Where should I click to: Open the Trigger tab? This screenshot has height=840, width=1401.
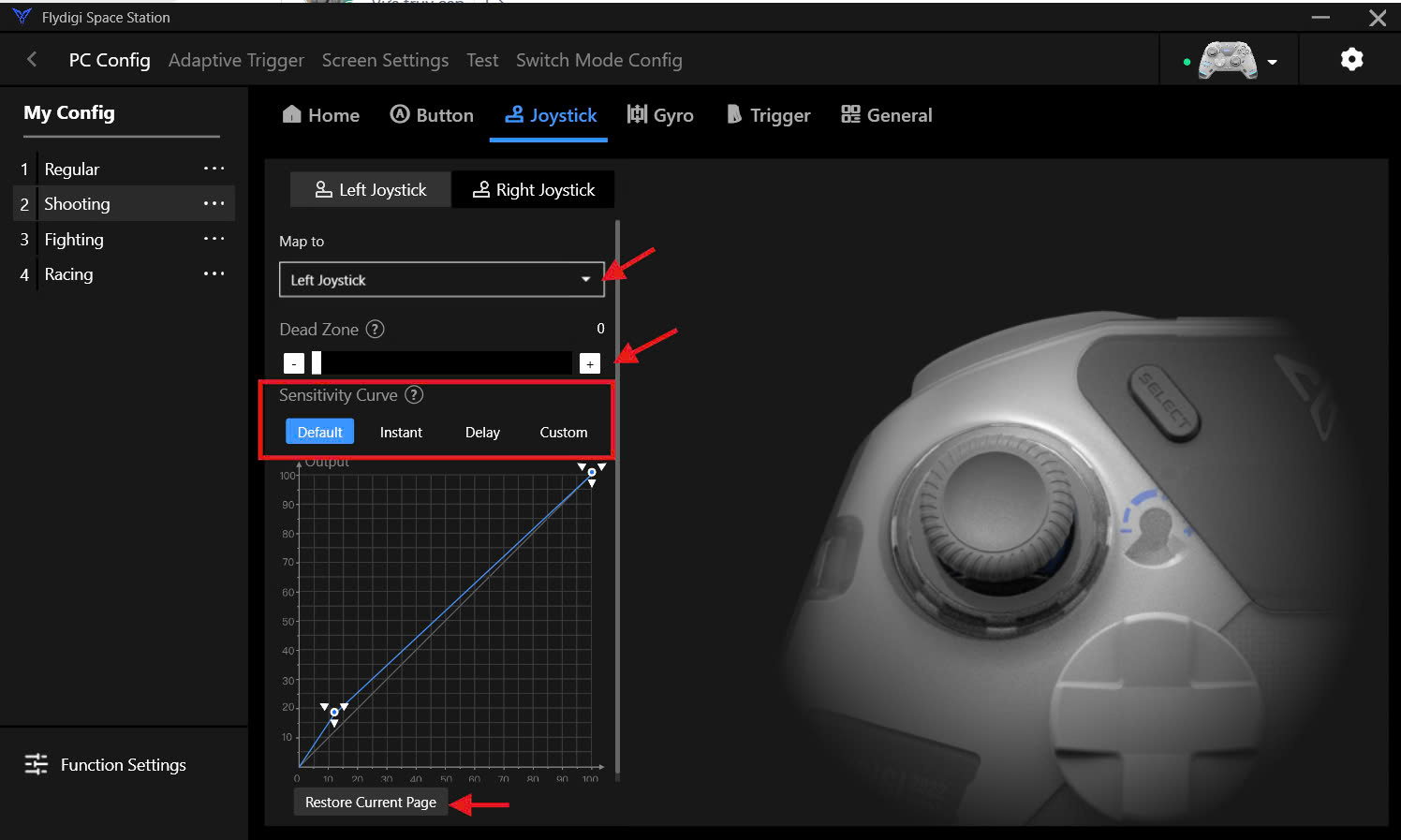click(768, 115)
